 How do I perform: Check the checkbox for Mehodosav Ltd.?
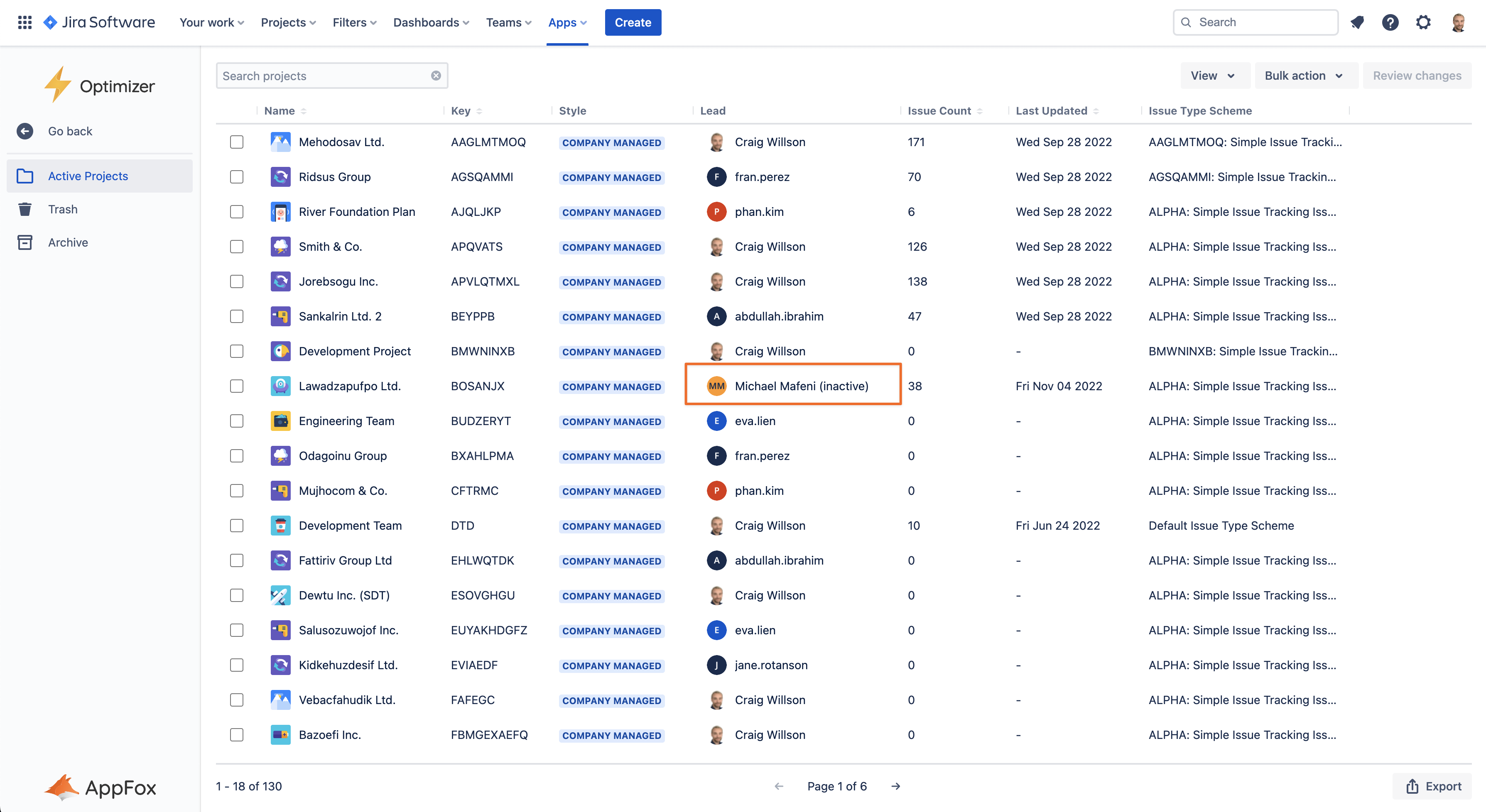[236, 142]
